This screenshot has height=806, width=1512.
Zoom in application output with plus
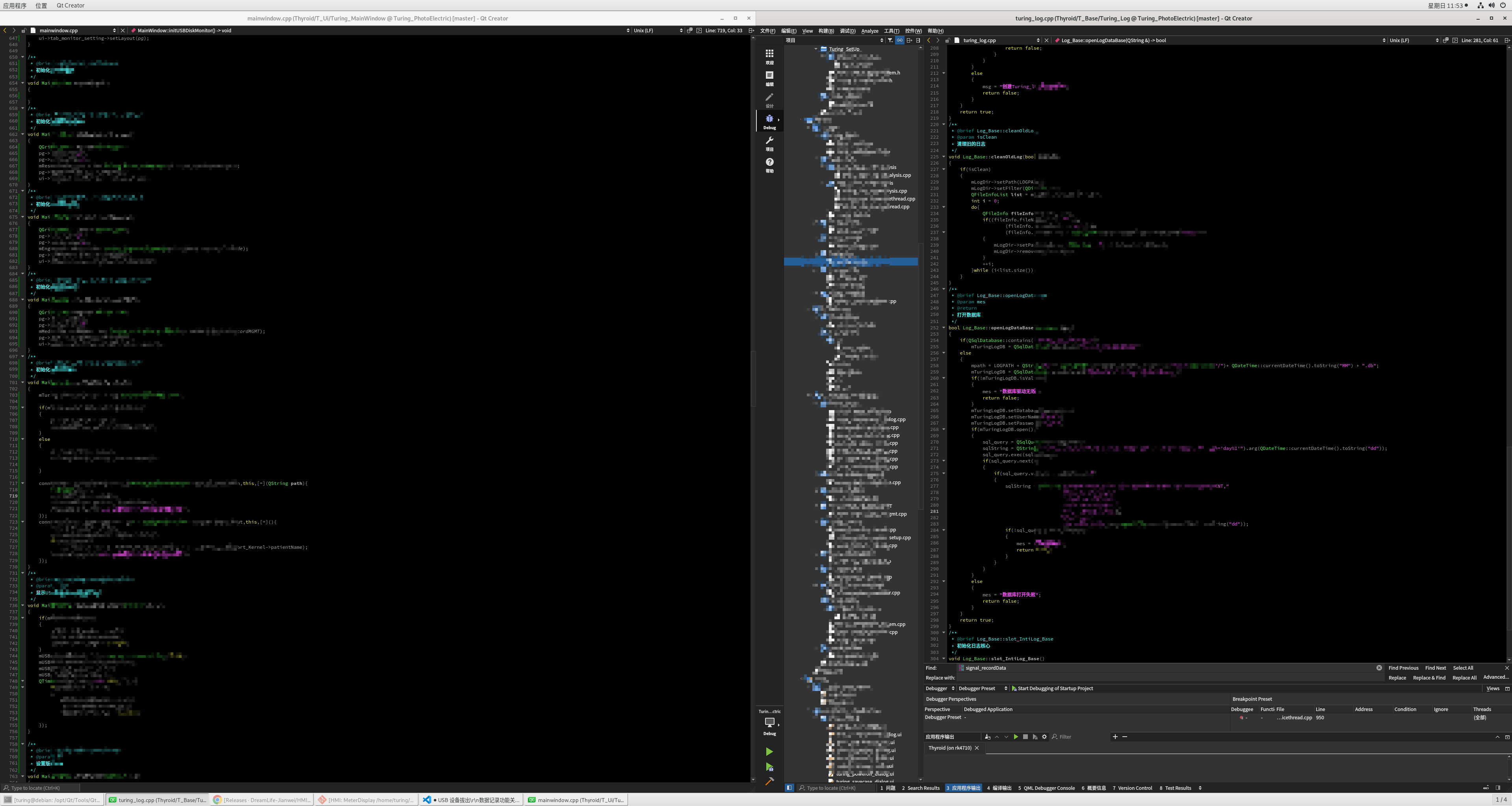1114,737
